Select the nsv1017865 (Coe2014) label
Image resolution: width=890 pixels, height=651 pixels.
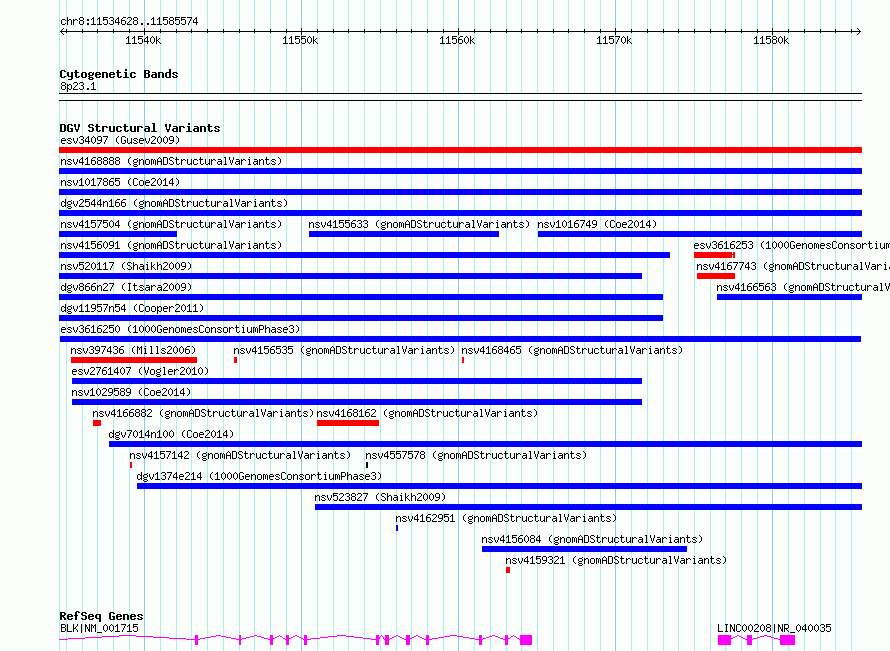coord(120,182)
